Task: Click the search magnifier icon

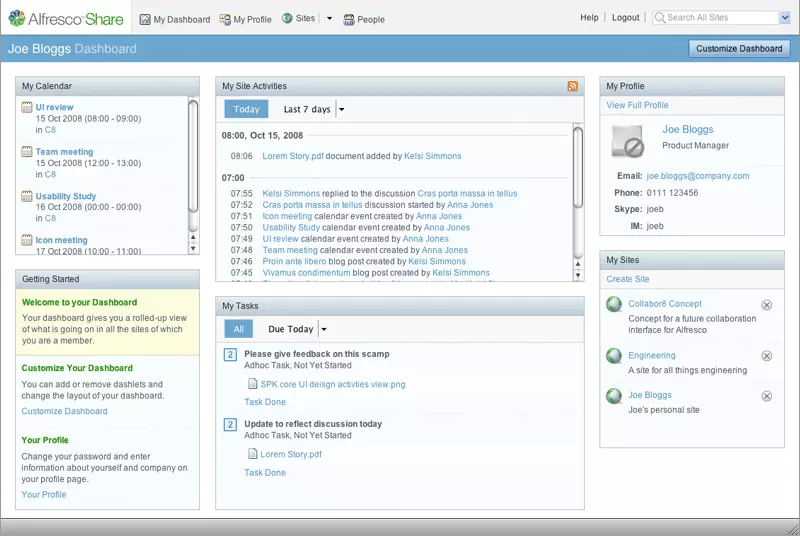Action: pos(660,18)
